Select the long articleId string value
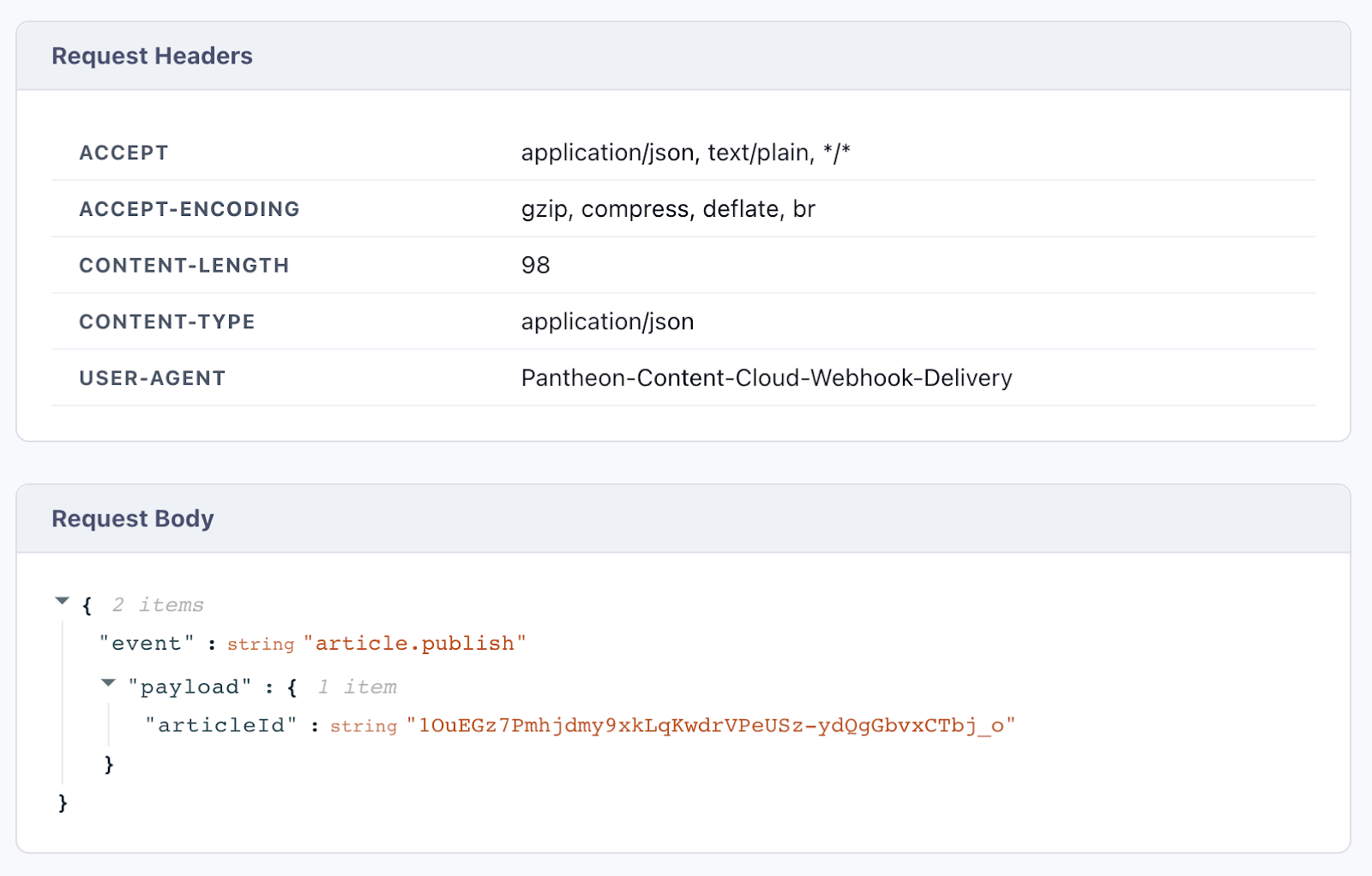 (x=711, y=726)
